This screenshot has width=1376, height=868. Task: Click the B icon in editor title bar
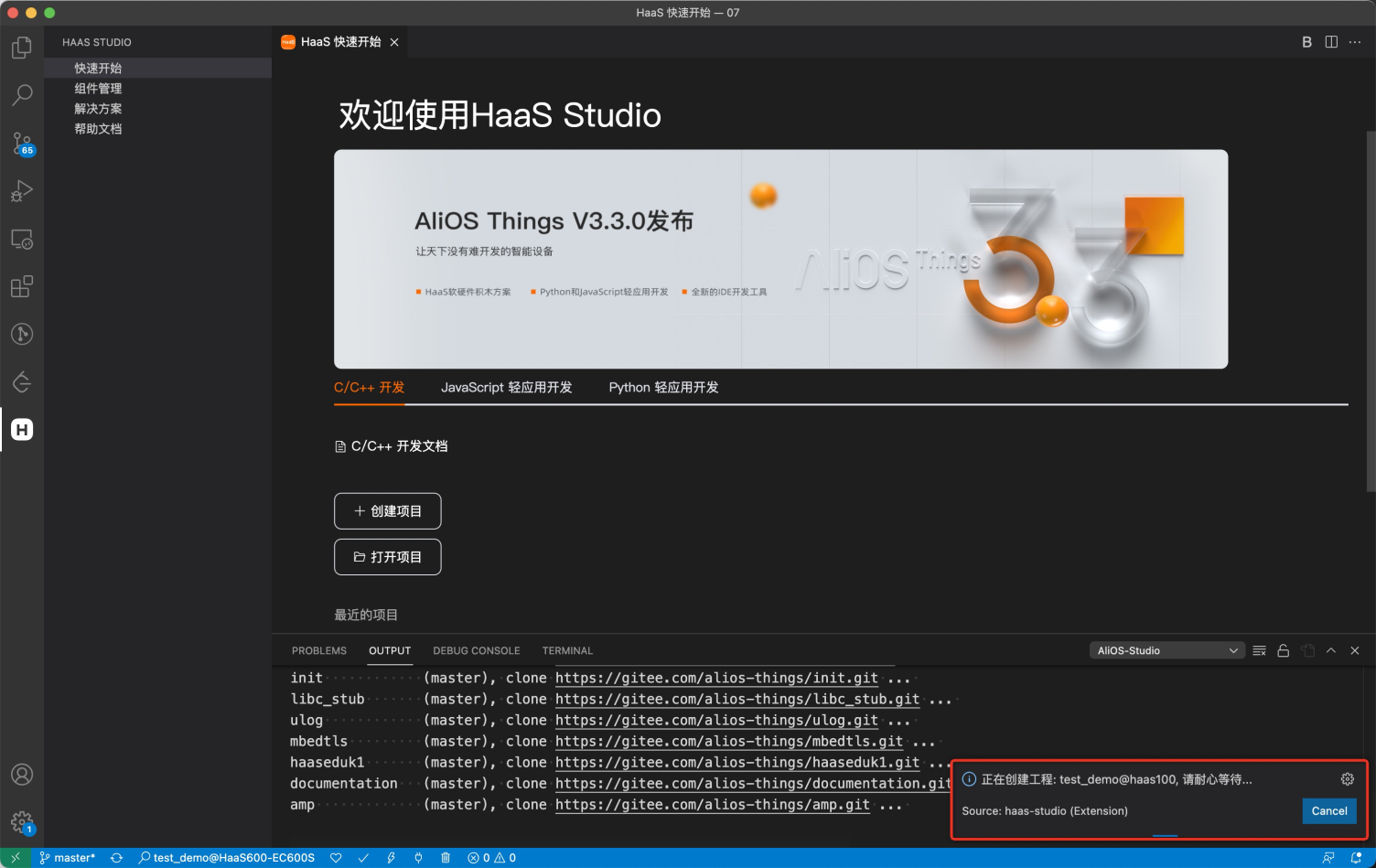pos(1307,42)
